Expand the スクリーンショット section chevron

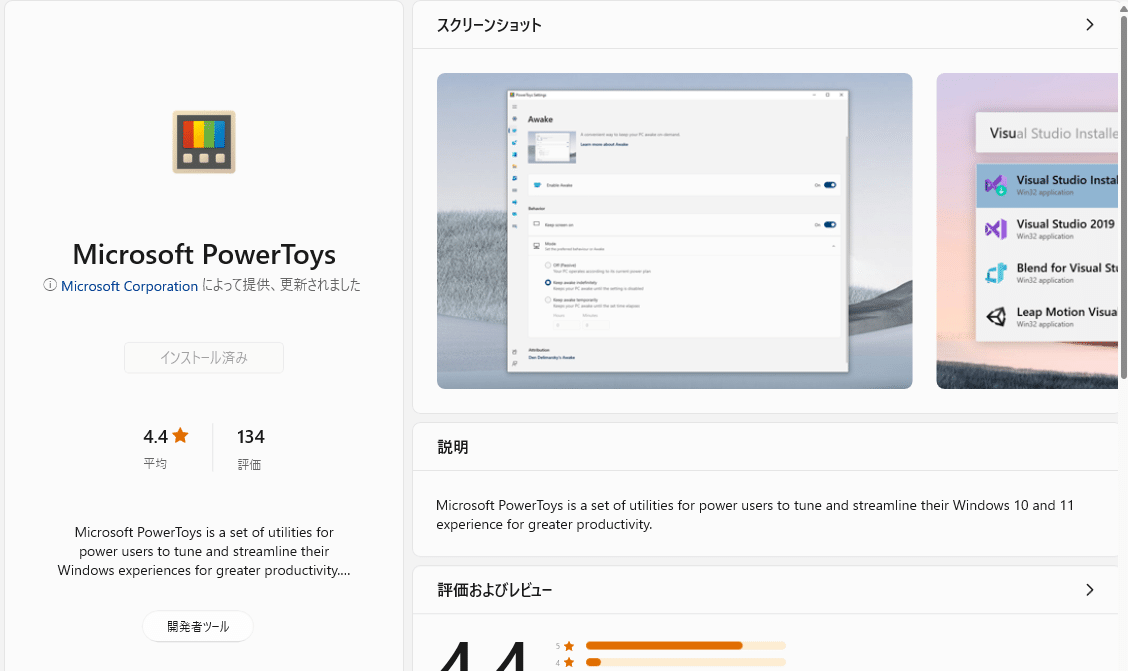tap(1090, 25)
